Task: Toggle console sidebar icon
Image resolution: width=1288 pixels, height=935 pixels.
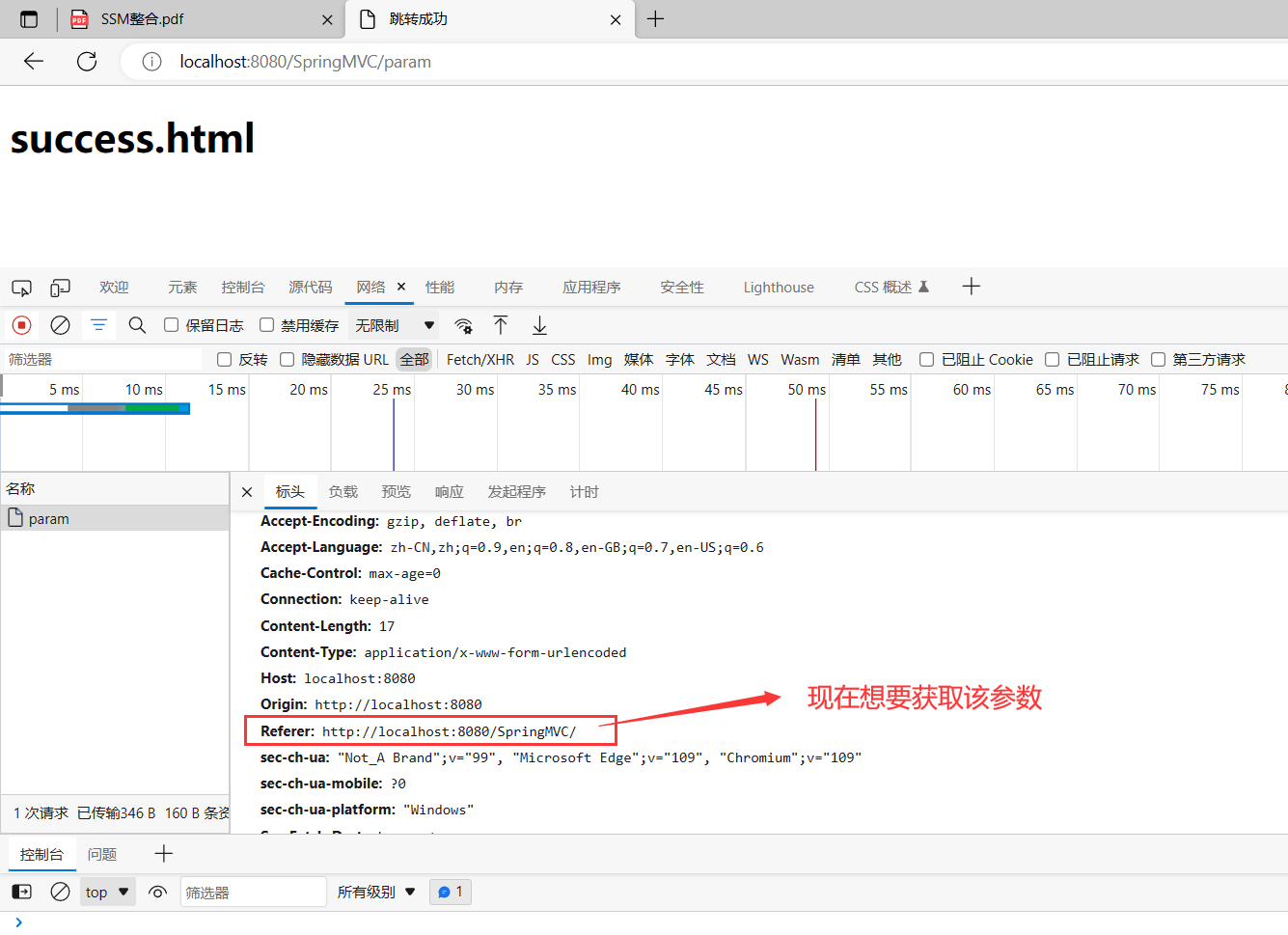Action: click(x=21, y=892)
